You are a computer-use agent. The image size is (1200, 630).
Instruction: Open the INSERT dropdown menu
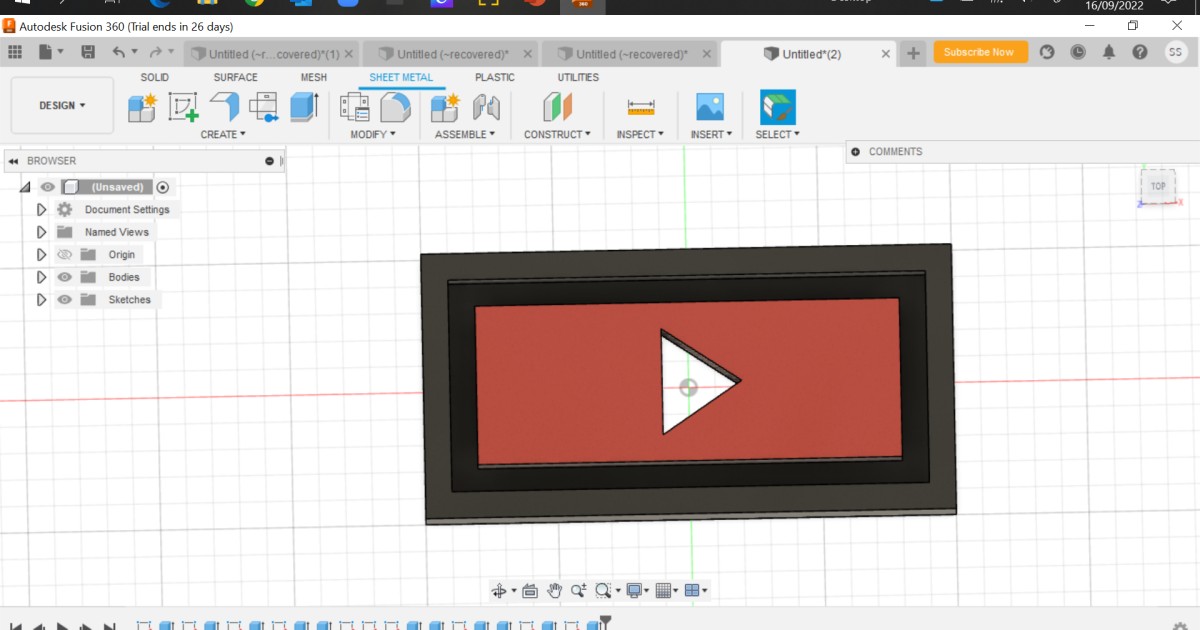[x=711, y=134]
